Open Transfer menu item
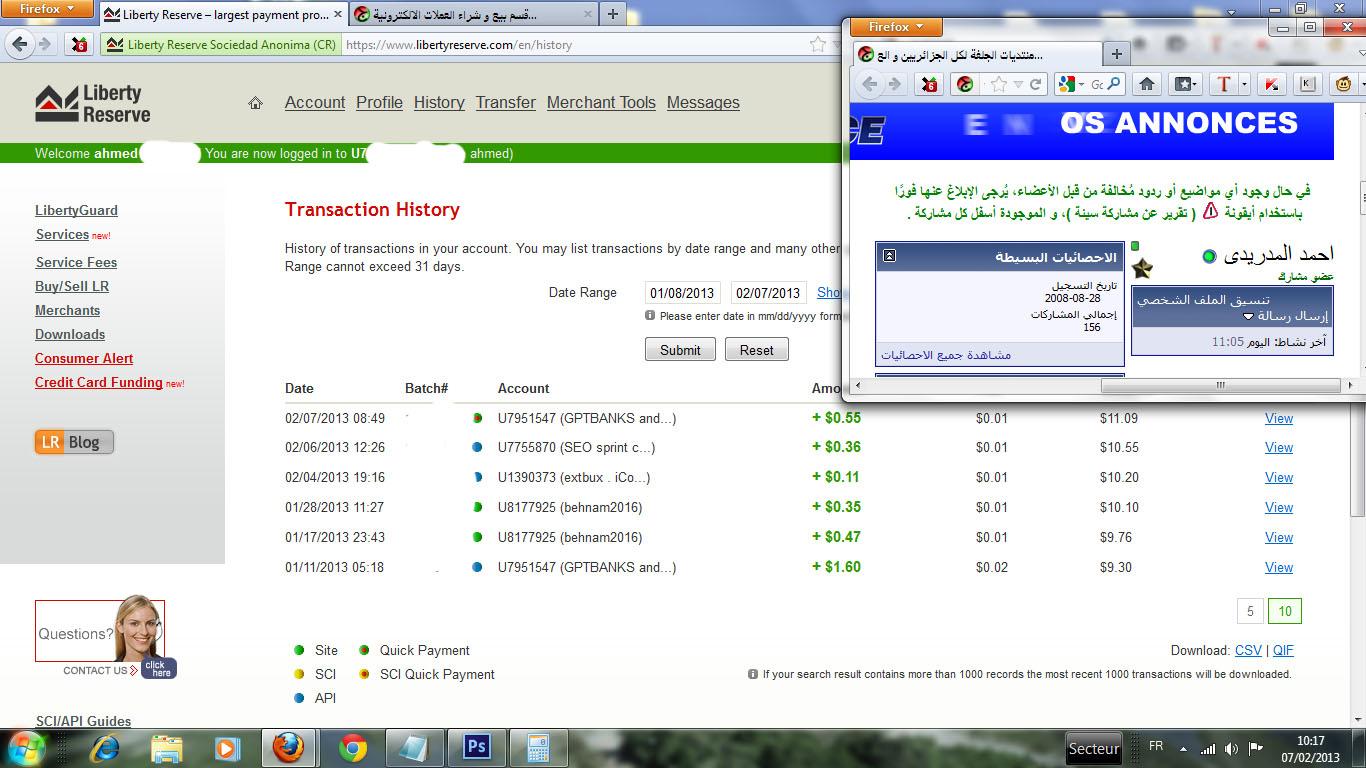This screenshot has height=768, width=1366. click(x=505, y=102)
